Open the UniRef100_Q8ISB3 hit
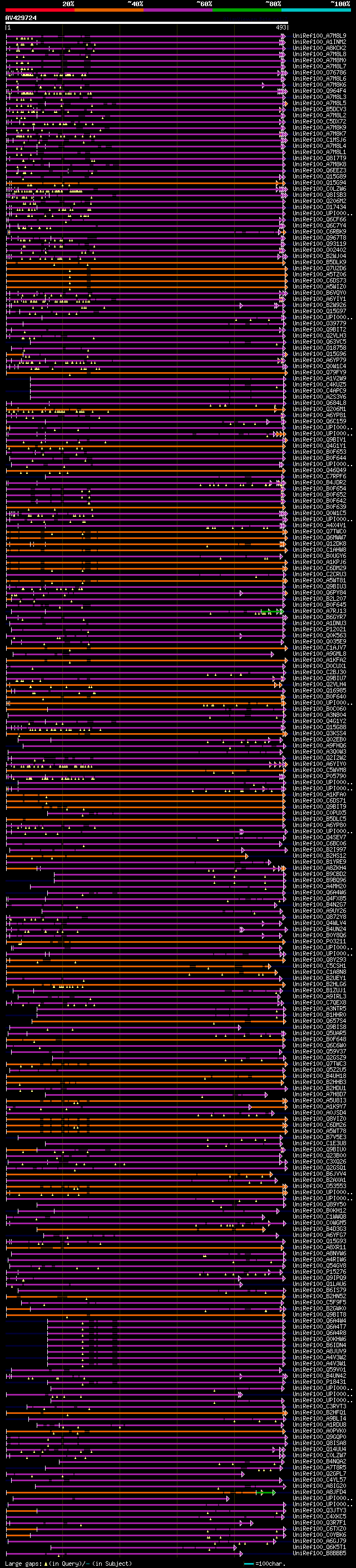Viewport: 356px width, 1568px height. (319, 195)
